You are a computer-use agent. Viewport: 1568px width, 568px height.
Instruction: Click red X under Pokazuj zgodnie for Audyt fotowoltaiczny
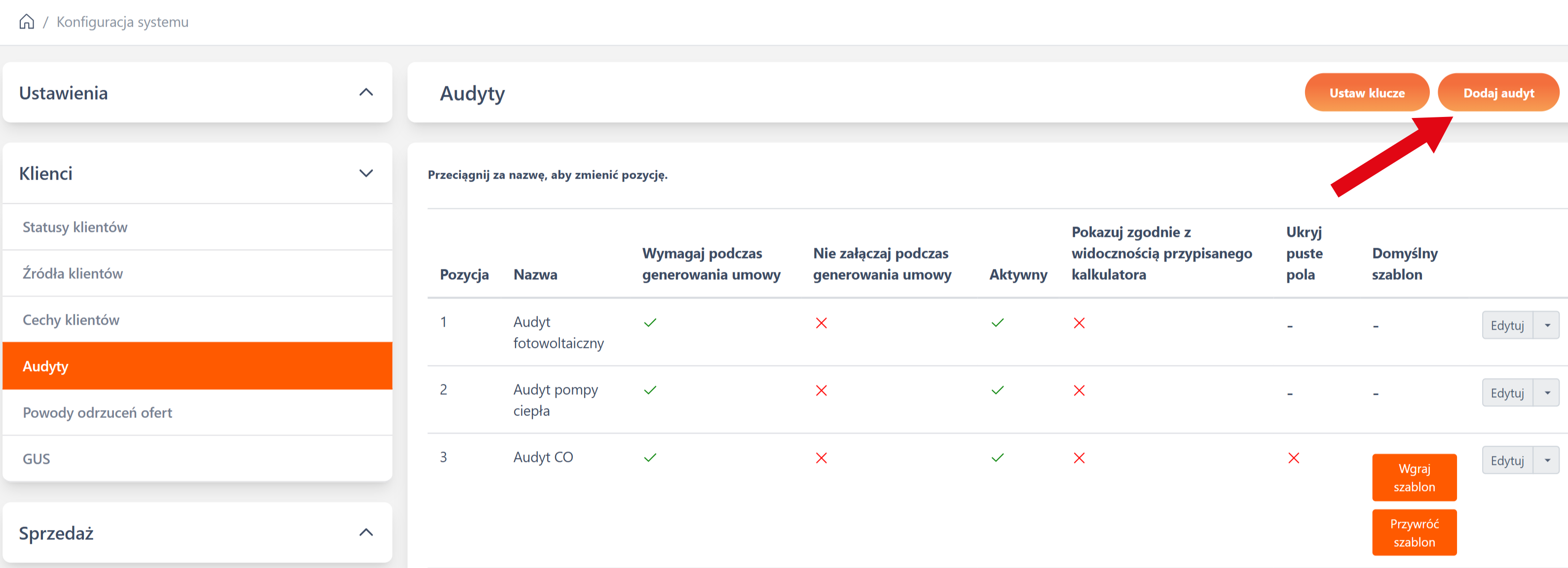[1079, 323]
